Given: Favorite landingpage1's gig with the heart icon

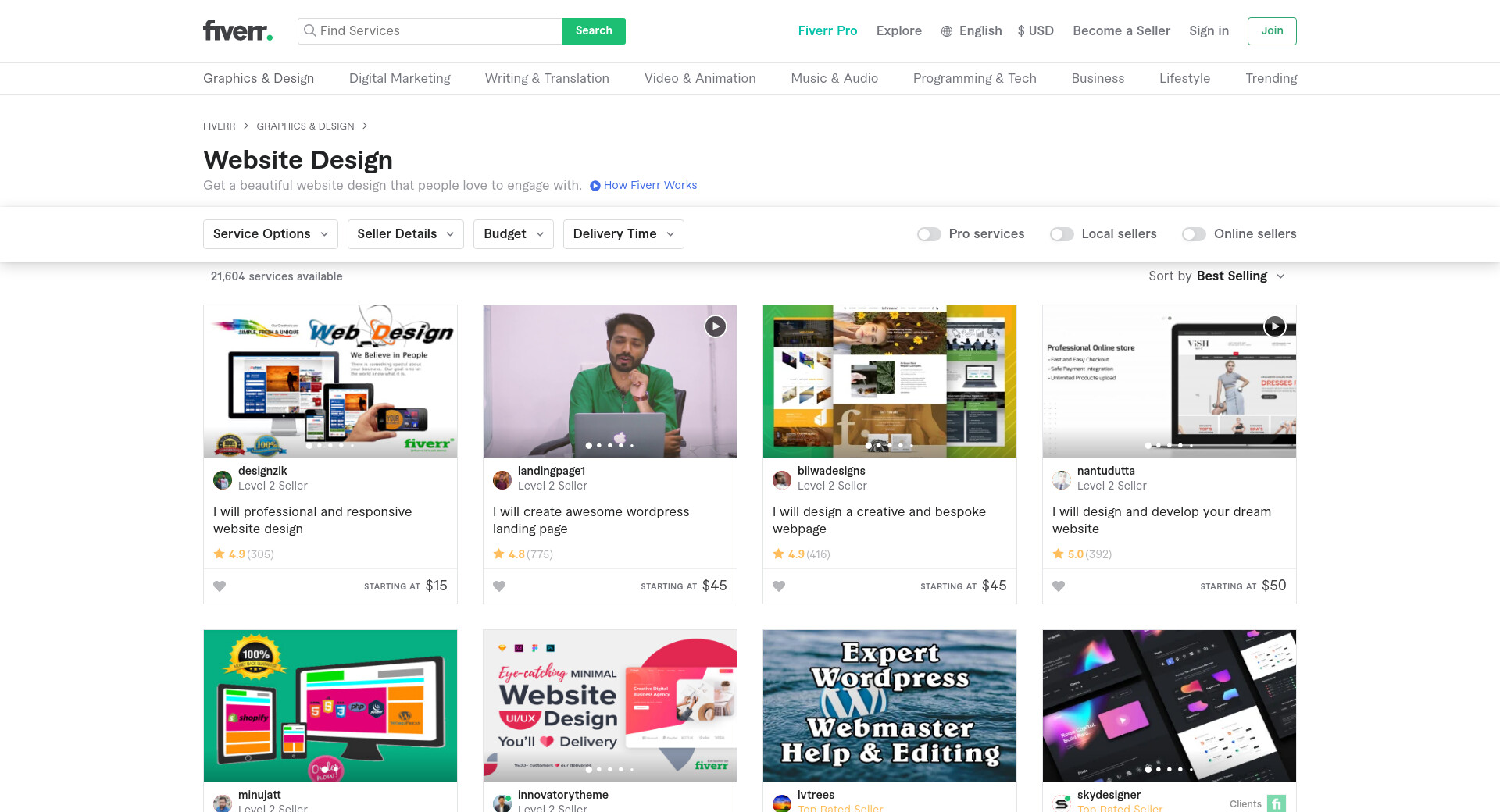Looking at the screenshot, I should tap(499, 586).
